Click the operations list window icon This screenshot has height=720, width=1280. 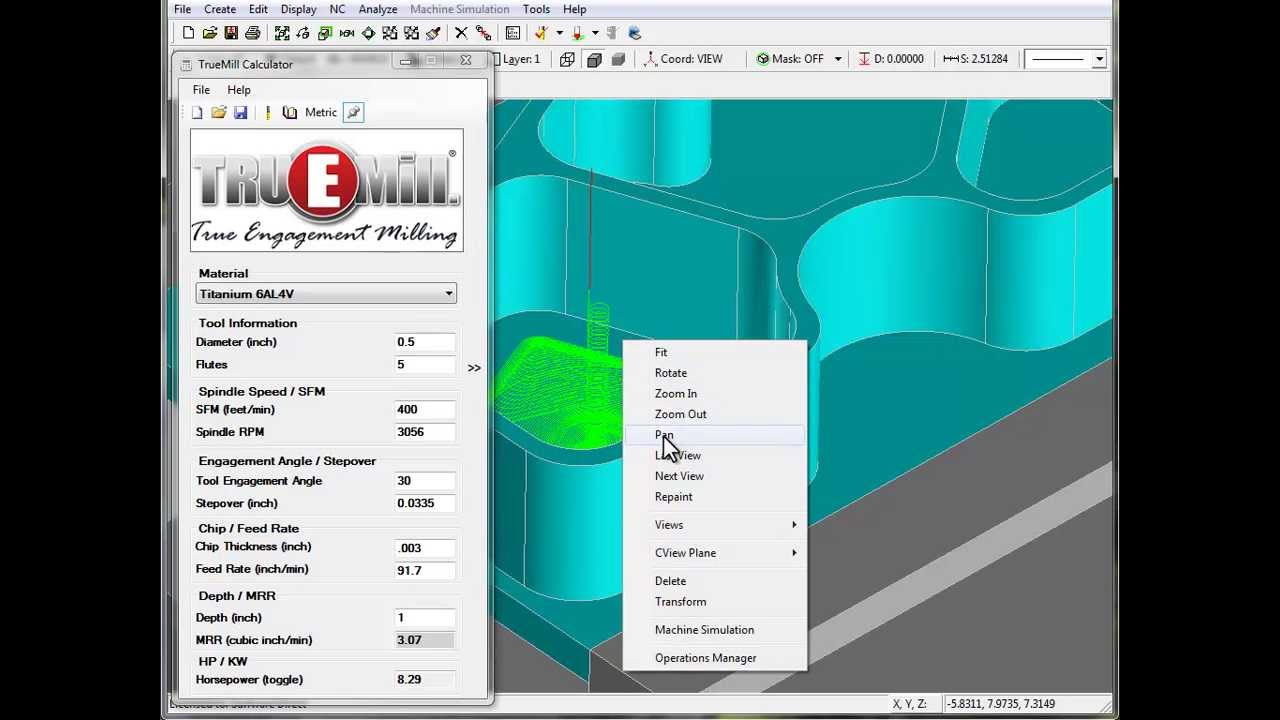[512, 33]
